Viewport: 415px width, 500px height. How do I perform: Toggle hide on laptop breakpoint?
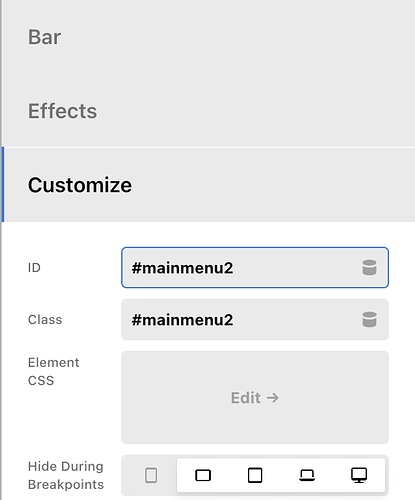[307, 475]
